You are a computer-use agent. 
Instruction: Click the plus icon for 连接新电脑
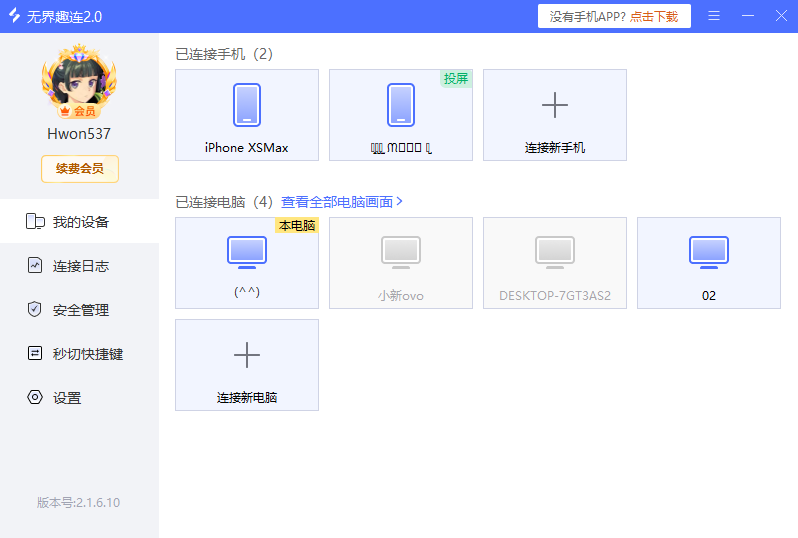tap(247, 355)
